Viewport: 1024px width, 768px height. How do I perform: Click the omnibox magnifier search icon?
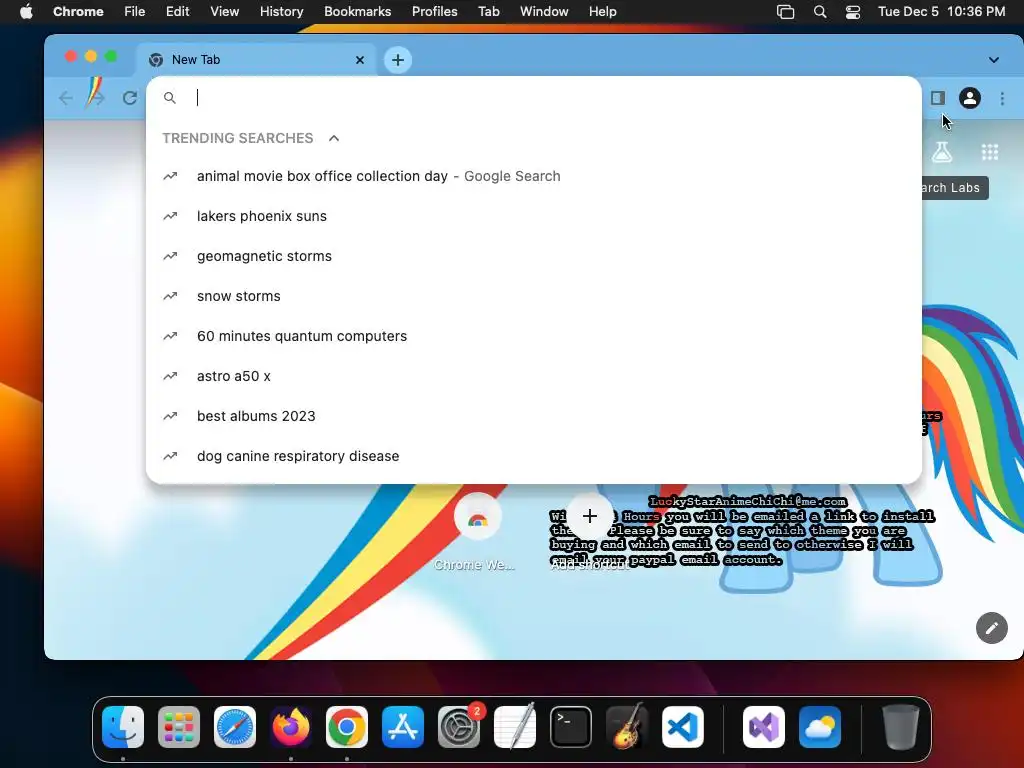click(170, 98)
